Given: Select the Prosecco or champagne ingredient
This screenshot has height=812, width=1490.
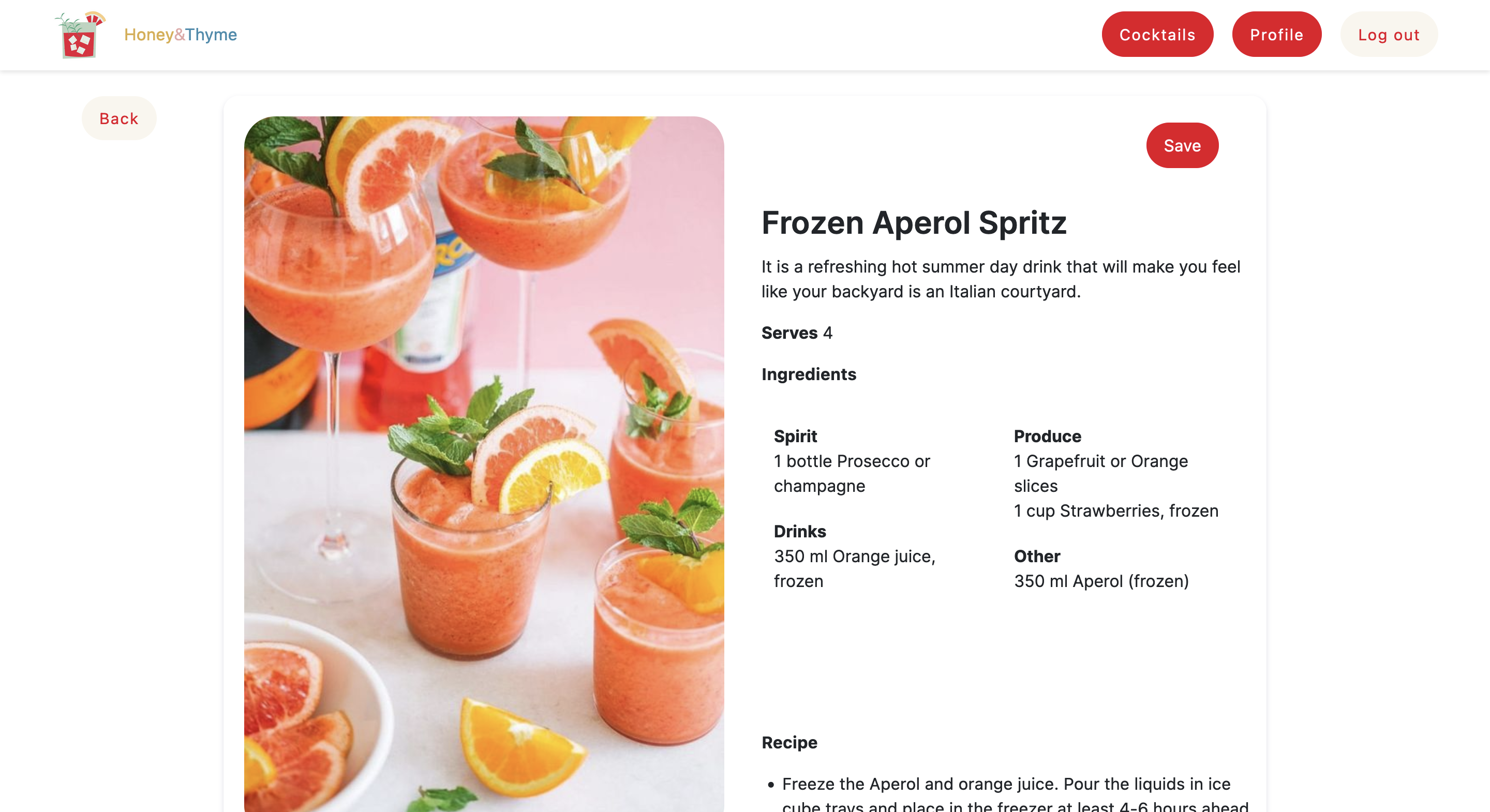Looking at the screenshot, I should tap(852, 474).
